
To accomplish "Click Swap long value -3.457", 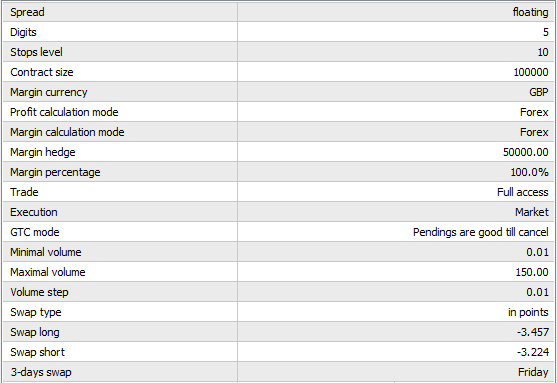I will coord(532,332).
